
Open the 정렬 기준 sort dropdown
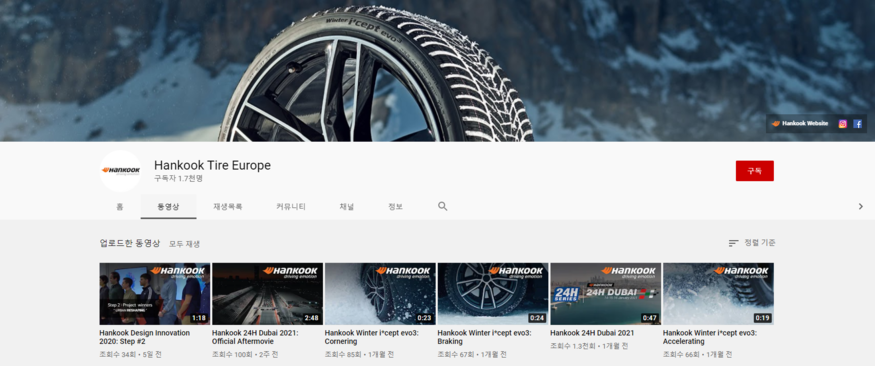click(x=752, y=243)
